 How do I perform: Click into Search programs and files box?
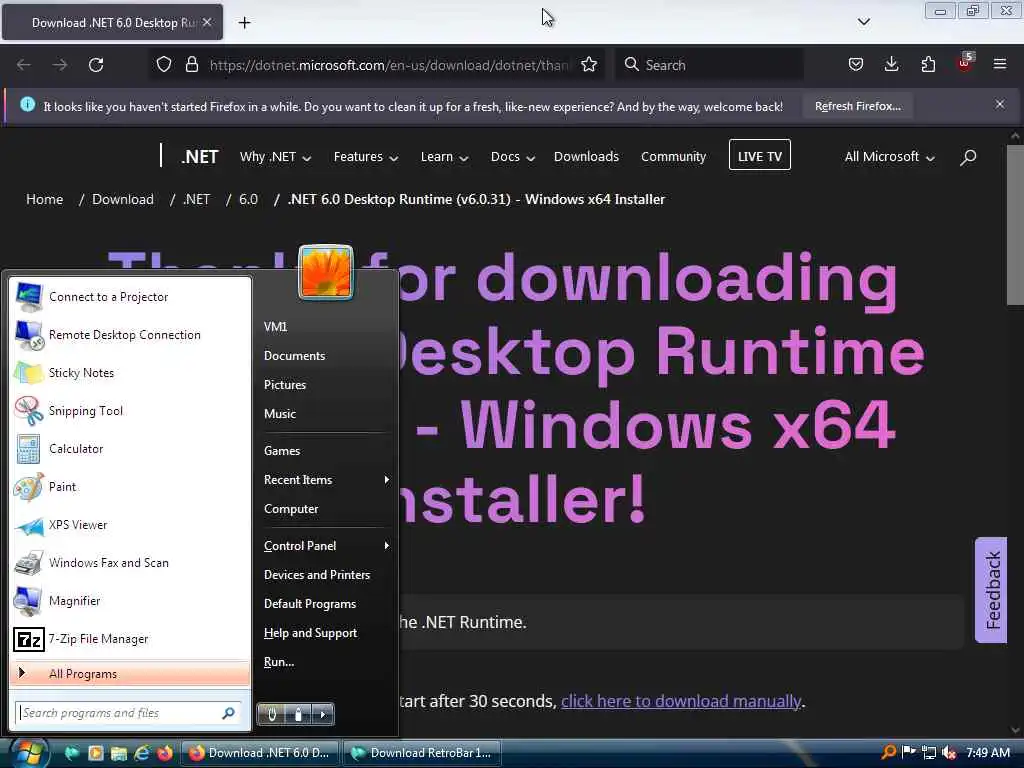point(127,713)
